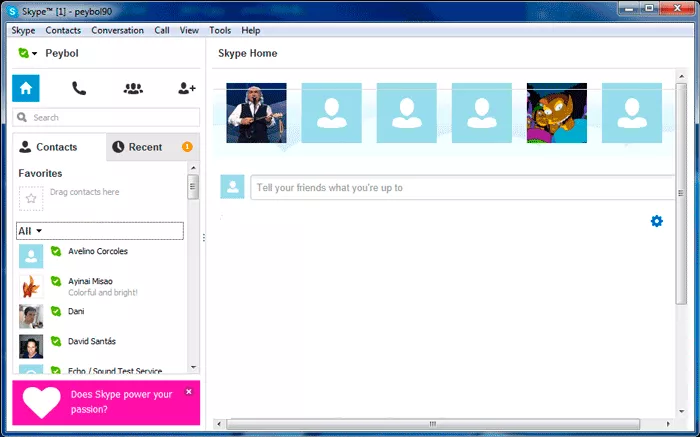Close the pink Skype passion banner
Image resolution: width=700 pixels, height=437 pixels.
tap(189, 391)
